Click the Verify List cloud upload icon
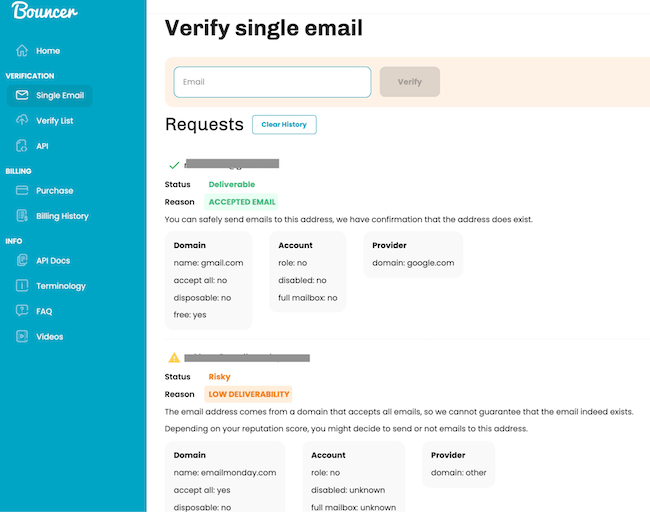This screenshot has width=650, height=512. 22,121
